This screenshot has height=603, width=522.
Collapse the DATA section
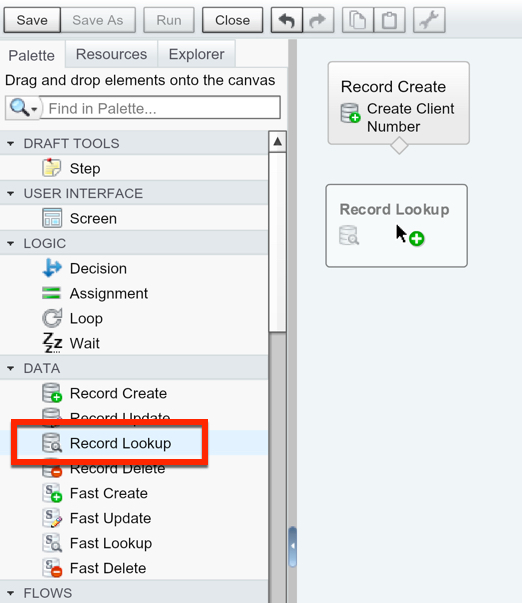click(x=11, y=368)
